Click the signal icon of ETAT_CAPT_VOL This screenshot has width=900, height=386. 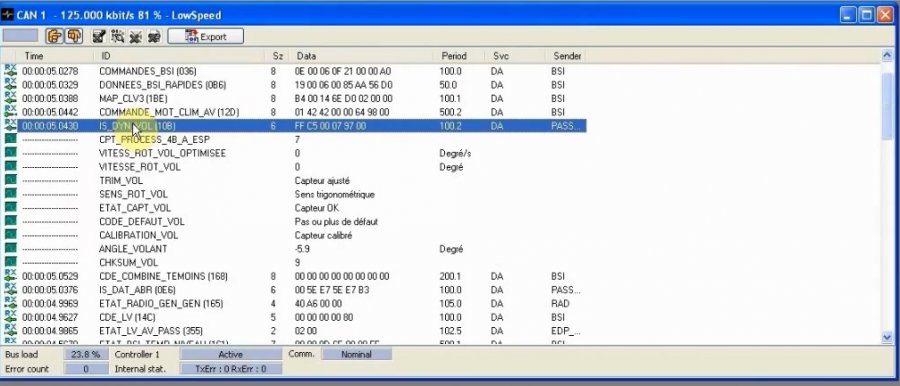(10, 207)
